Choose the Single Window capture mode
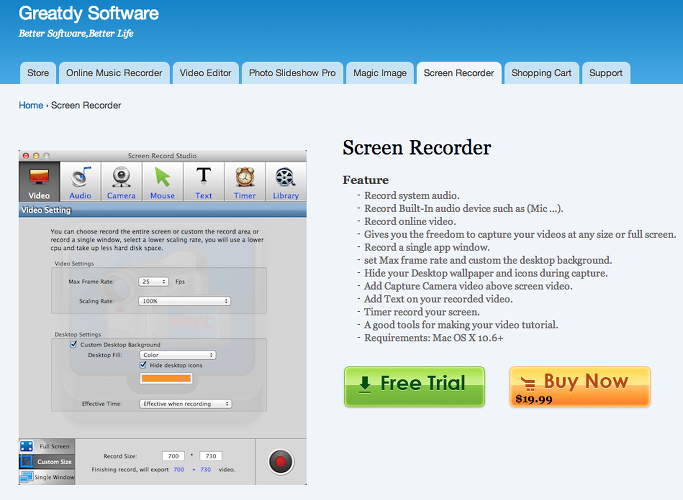 pos(47,477)
